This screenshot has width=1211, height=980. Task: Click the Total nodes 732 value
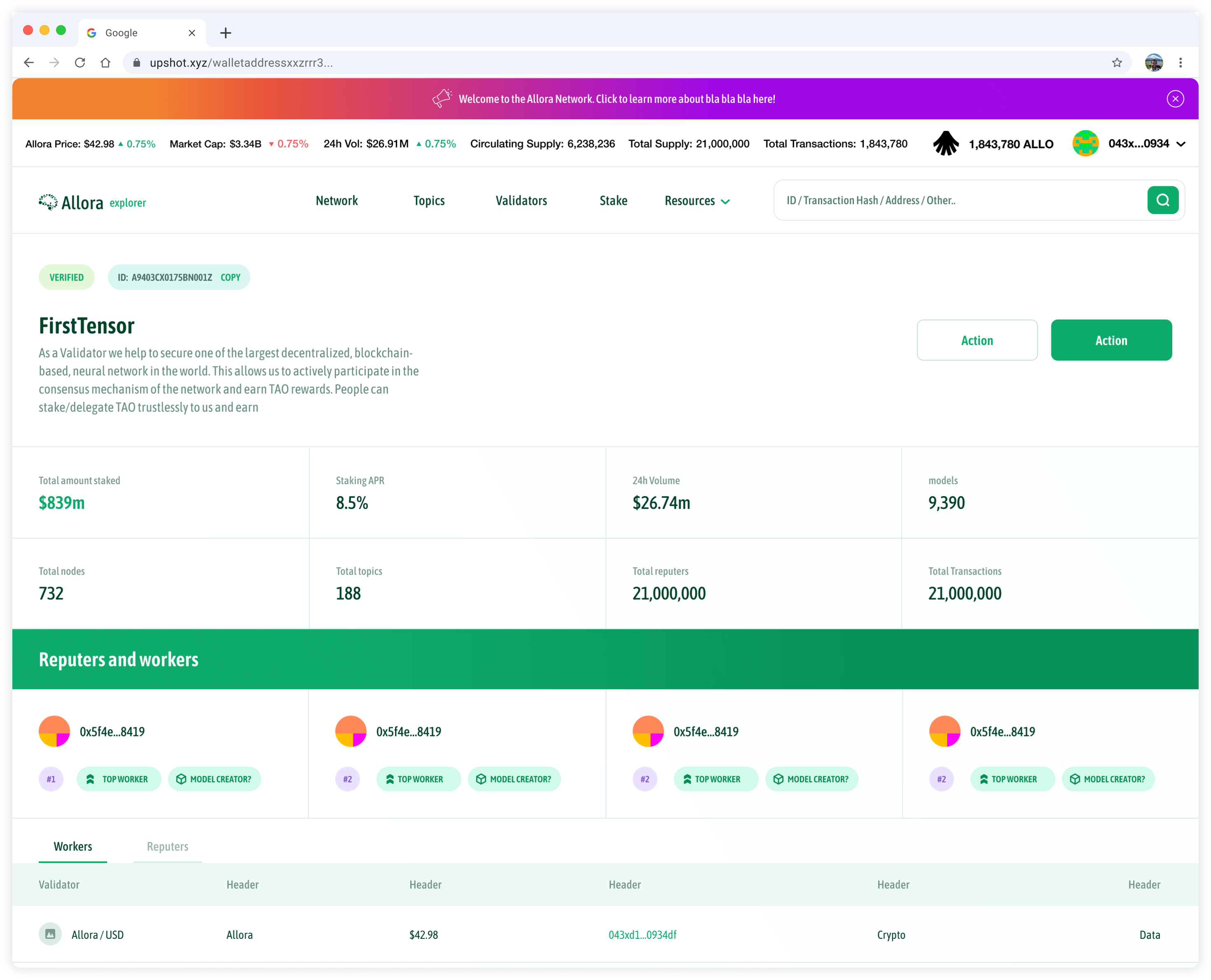51,593
